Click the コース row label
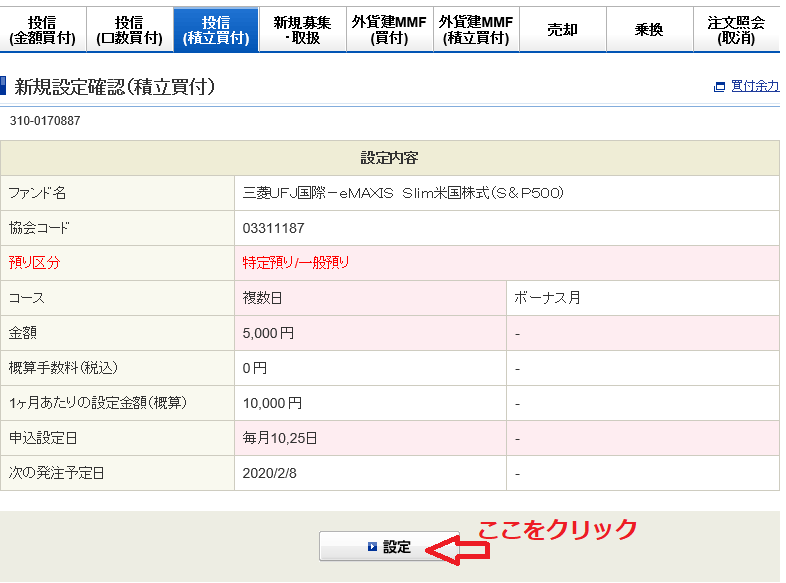Viewport: 786px width, 583px height. (x=27, y=298)
